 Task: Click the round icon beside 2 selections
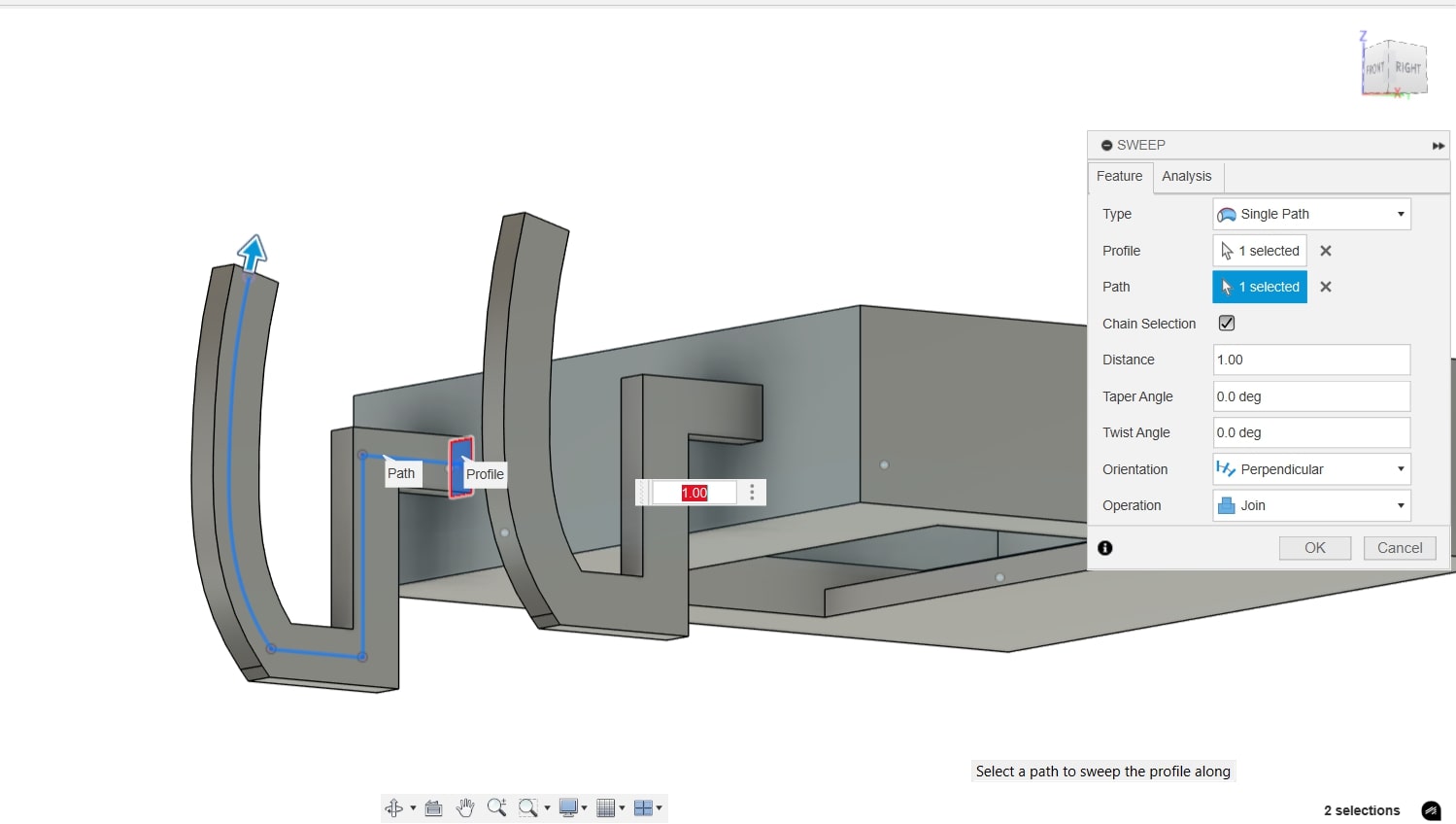(1431, 810)
